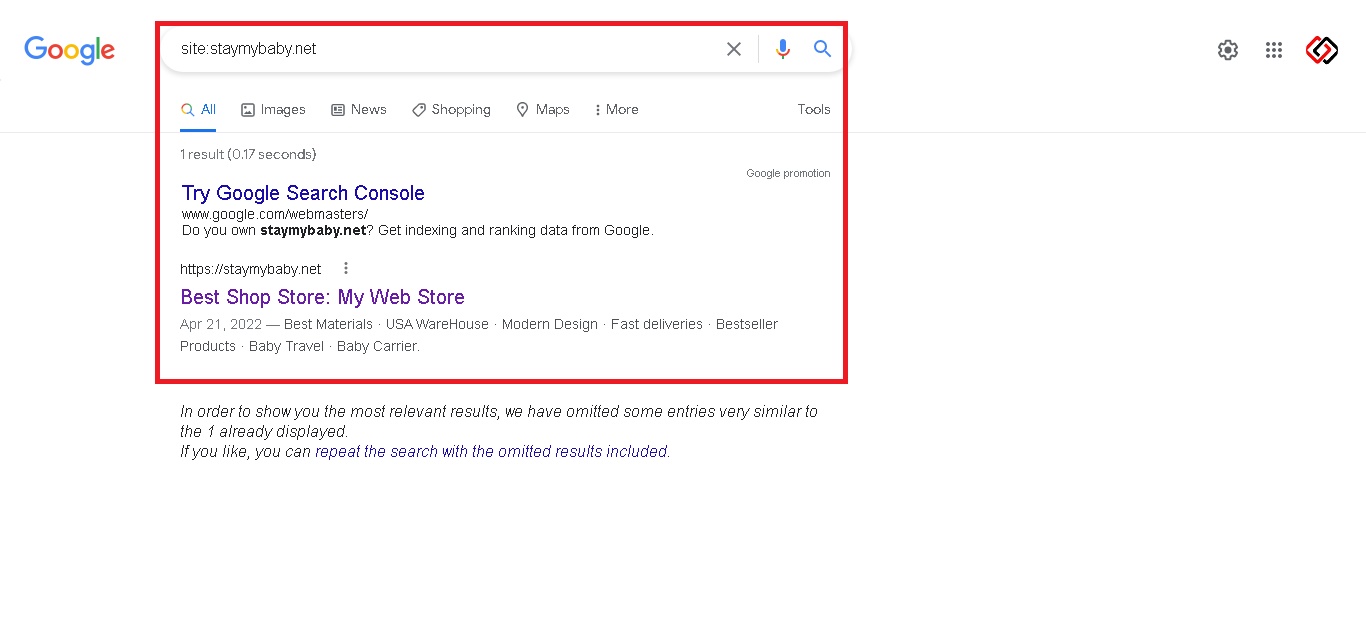Click the 'Apr 21, 2022' result date
1366x642 pixels.
point(221,324)
